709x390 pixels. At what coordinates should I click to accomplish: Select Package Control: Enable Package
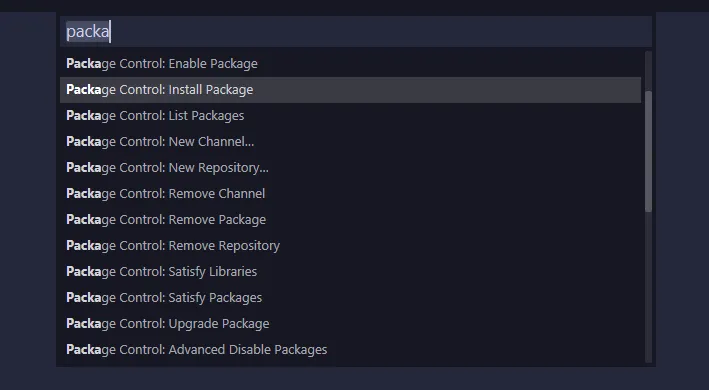[x=350, y=64]
